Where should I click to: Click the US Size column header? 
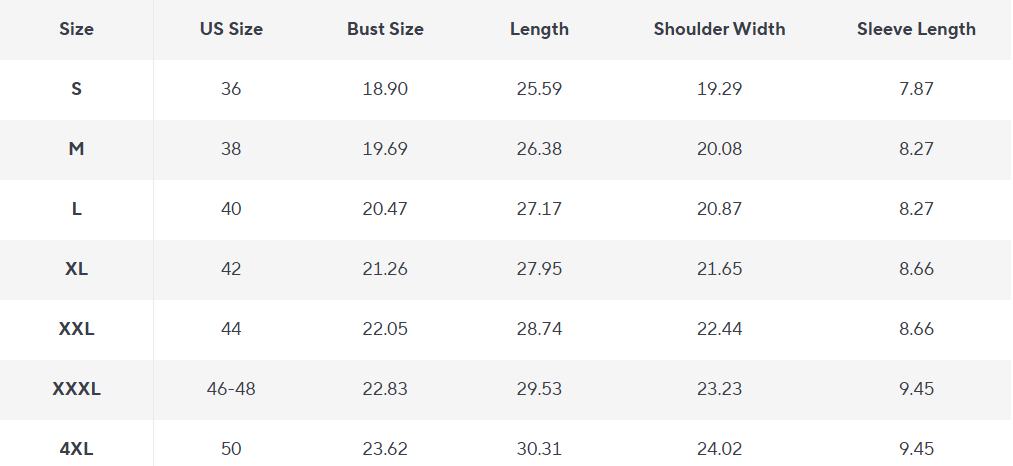click(x=231, y=29)
